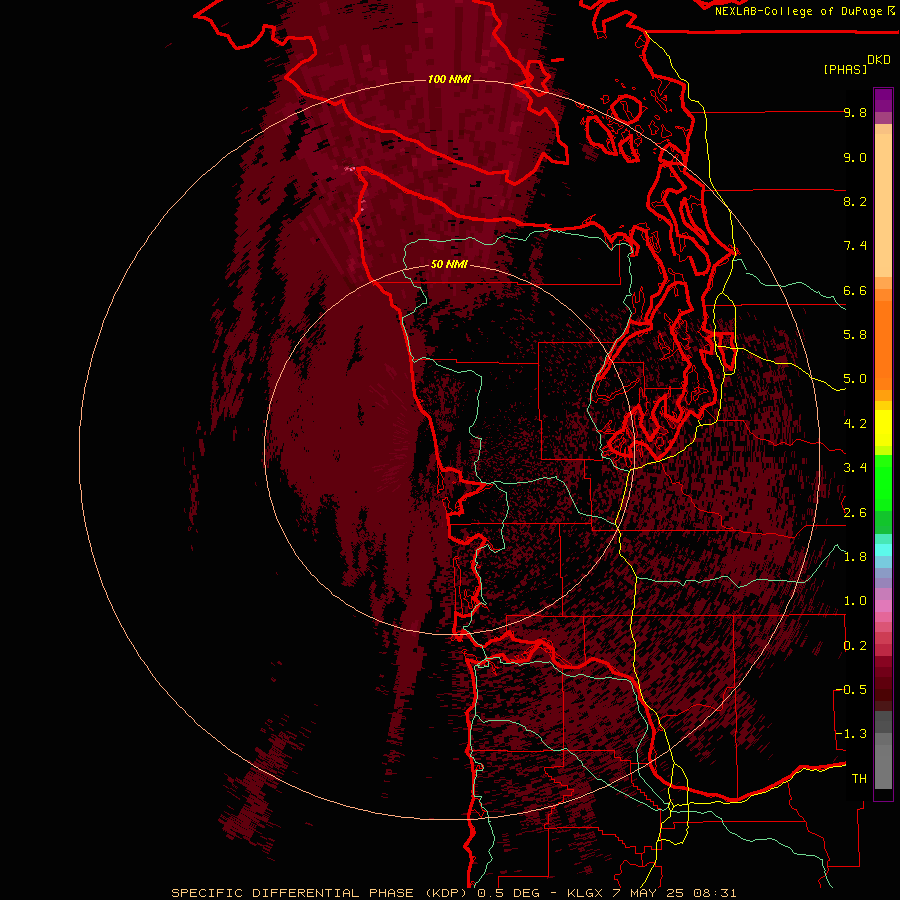Click the 1.8 value on the color scale

click(855, 557)
